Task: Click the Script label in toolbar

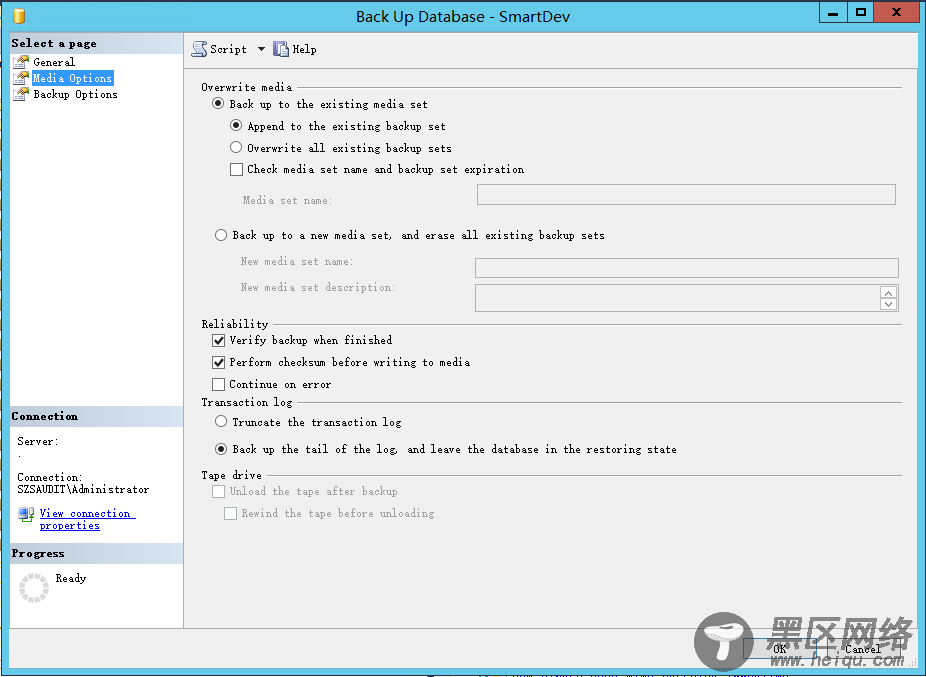Action: pyautogui.click(x=229, y=50)
